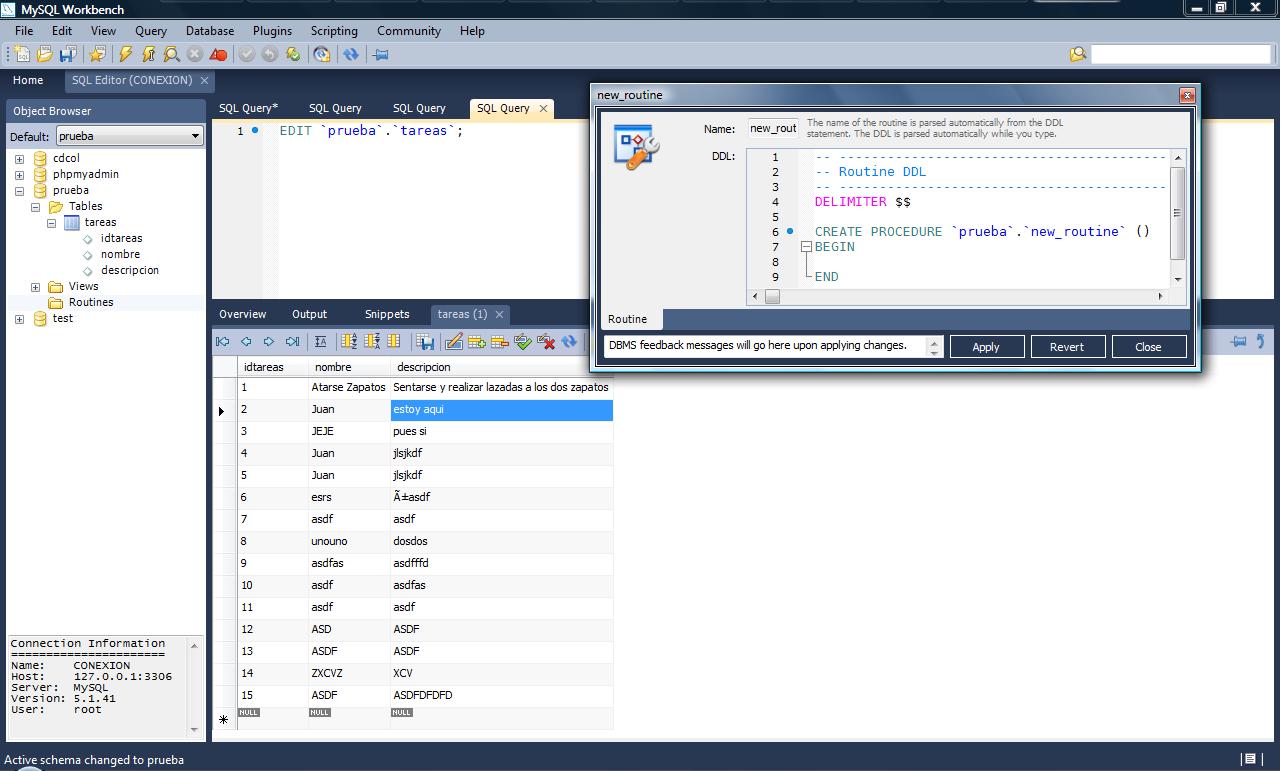Go to previous record in result grid

(246, 342)
